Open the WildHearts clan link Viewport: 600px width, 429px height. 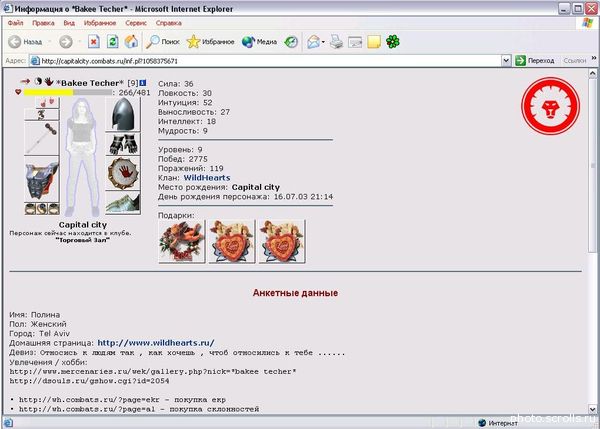coord(207,178)
